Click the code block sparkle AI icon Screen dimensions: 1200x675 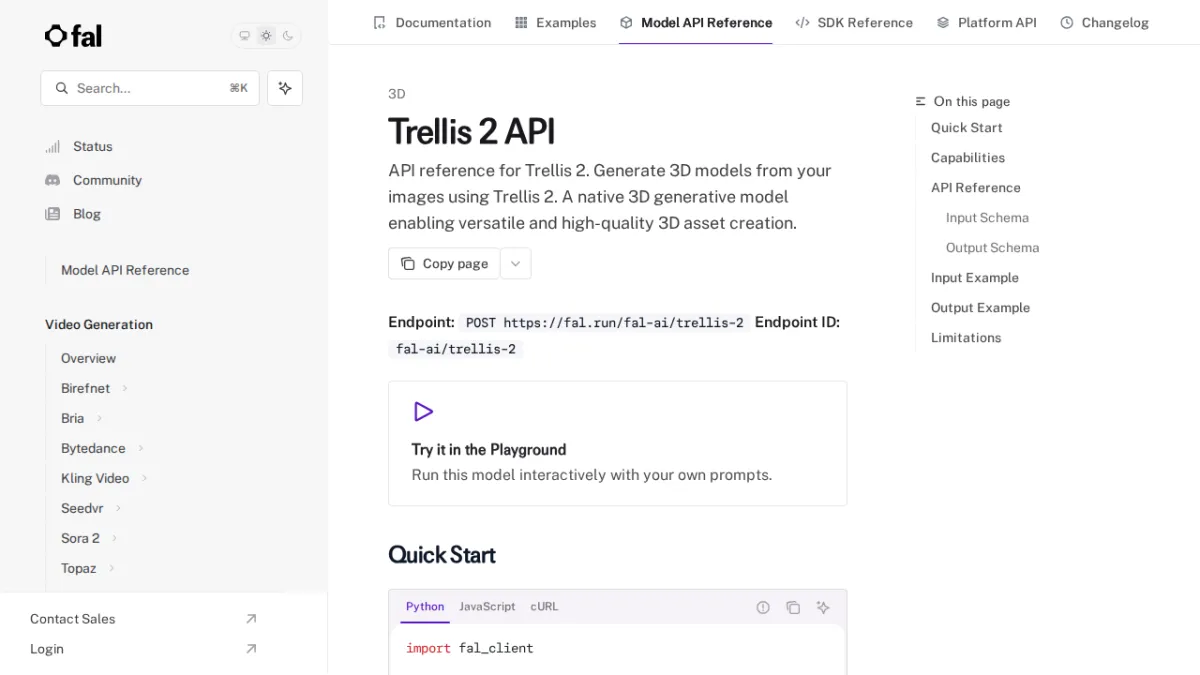click(x=823, y=607)
